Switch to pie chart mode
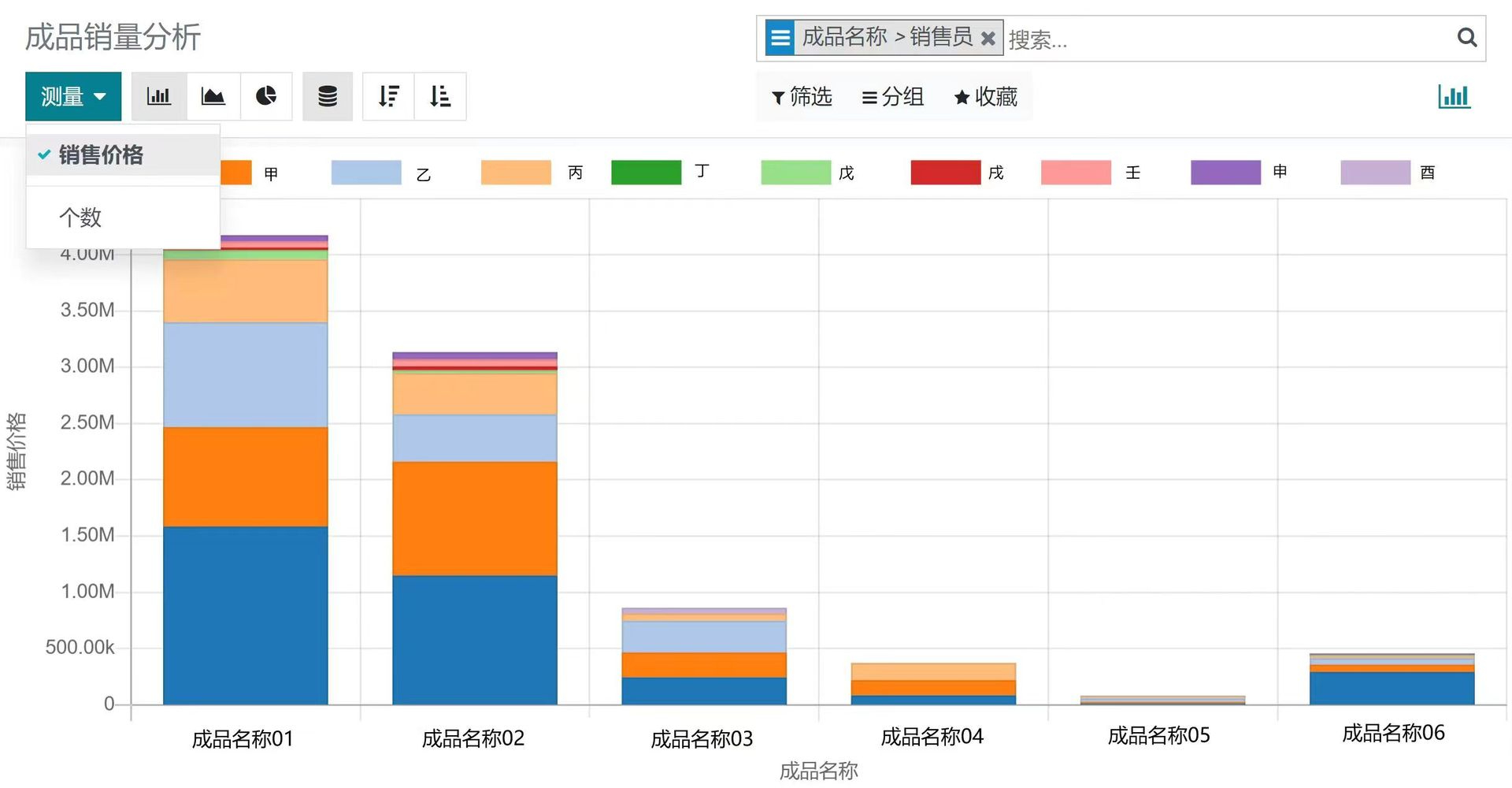Image resolution: width=1512 pixels, height=788 pixels. tap(266, 96)
